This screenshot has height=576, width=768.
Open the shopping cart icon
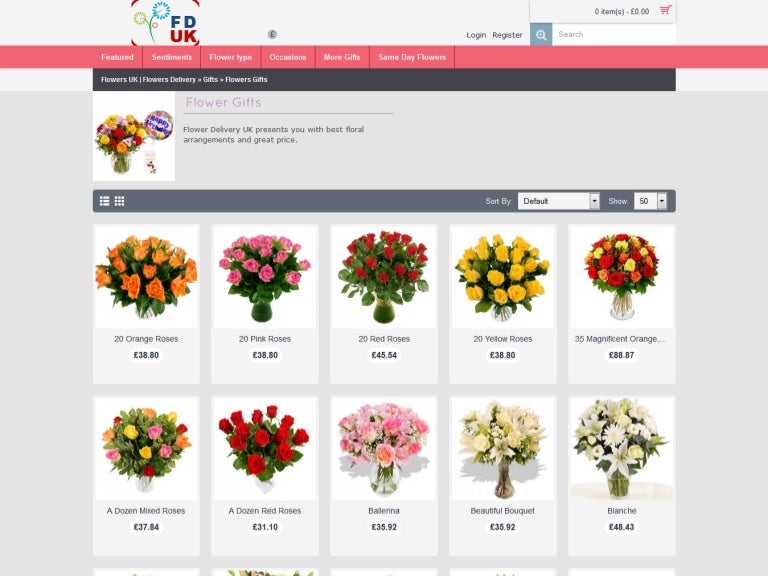click(665, 11)
